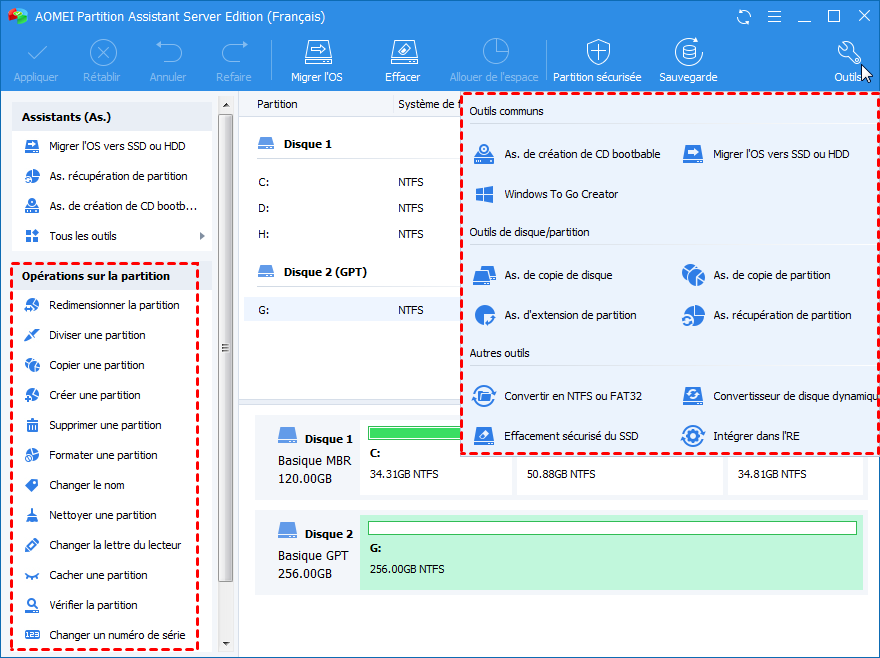Open the hamburger menu in title bar

[774, 17]
